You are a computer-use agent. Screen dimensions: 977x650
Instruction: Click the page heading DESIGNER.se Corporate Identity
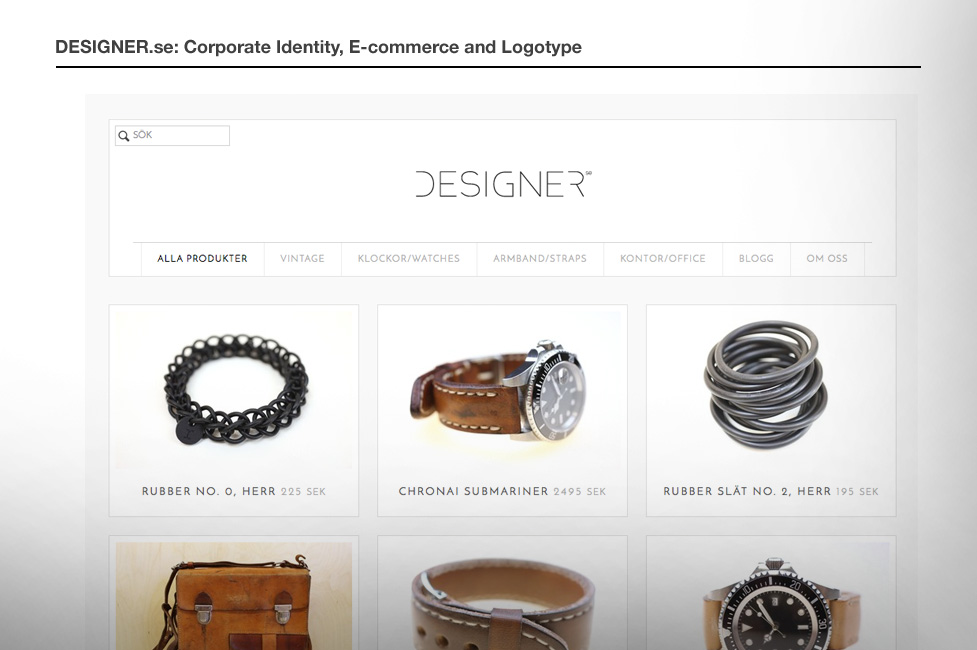pyautogui.click(x=318, y=47)
